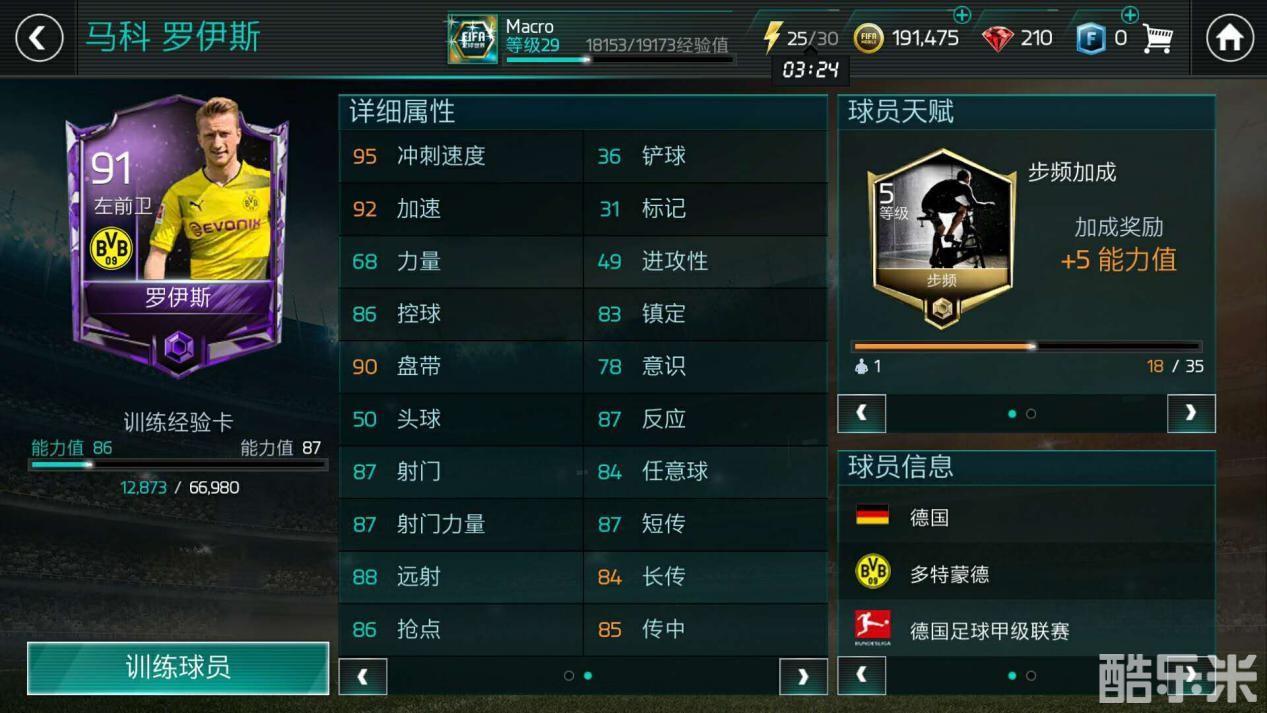The width and height of the screenshot is (1267, 713).
Task: Click the 训练球员 train player button
Action: [x=178, y=668]
